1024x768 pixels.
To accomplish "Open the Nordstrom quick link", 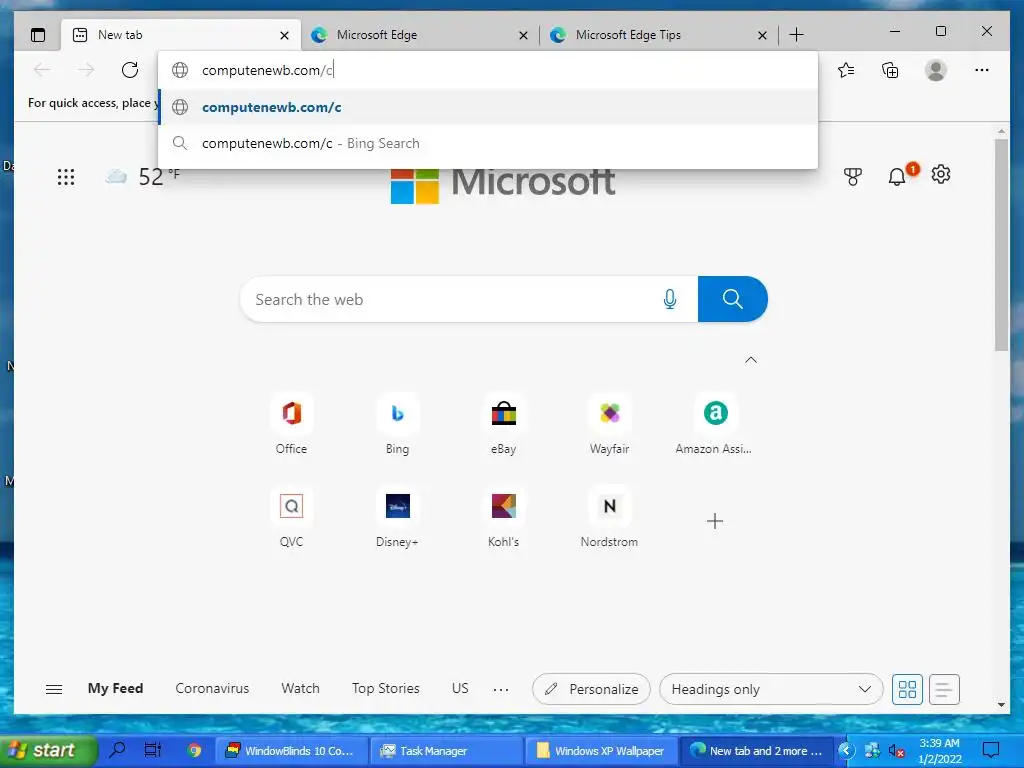I will (609, 517).
